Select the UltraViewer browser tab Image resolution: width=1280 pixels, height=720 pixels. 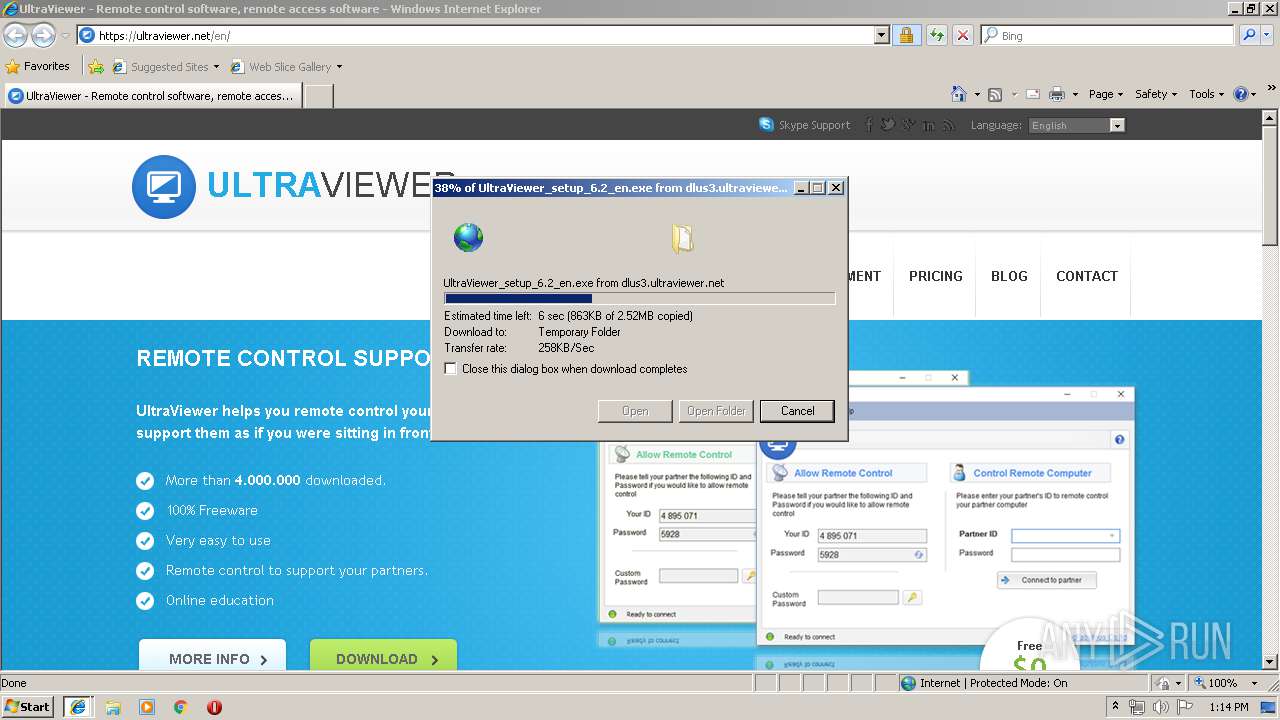click(x=152, y=96)
